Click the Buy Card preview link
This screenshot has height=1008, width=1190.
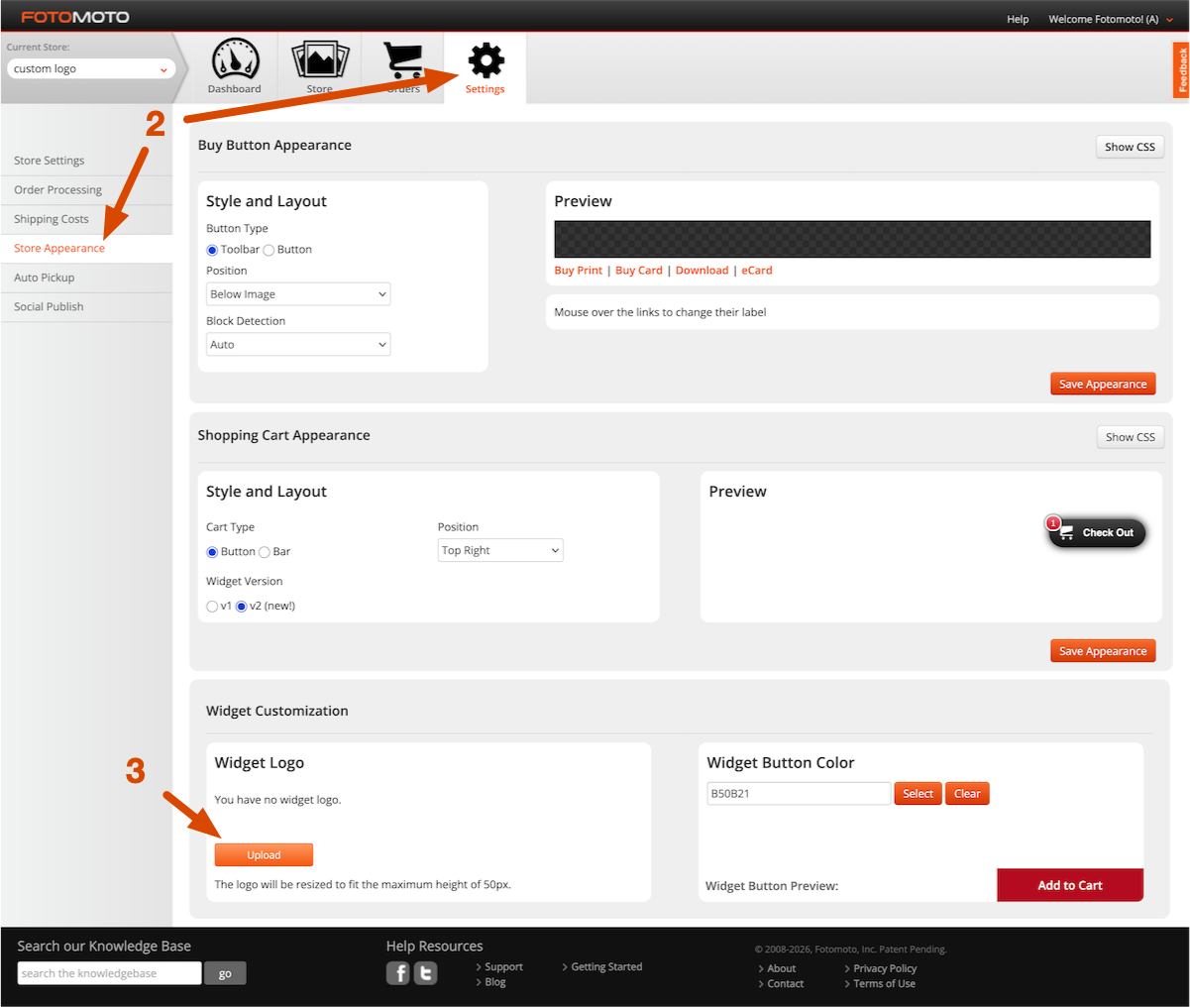click(x=639, y=271)
